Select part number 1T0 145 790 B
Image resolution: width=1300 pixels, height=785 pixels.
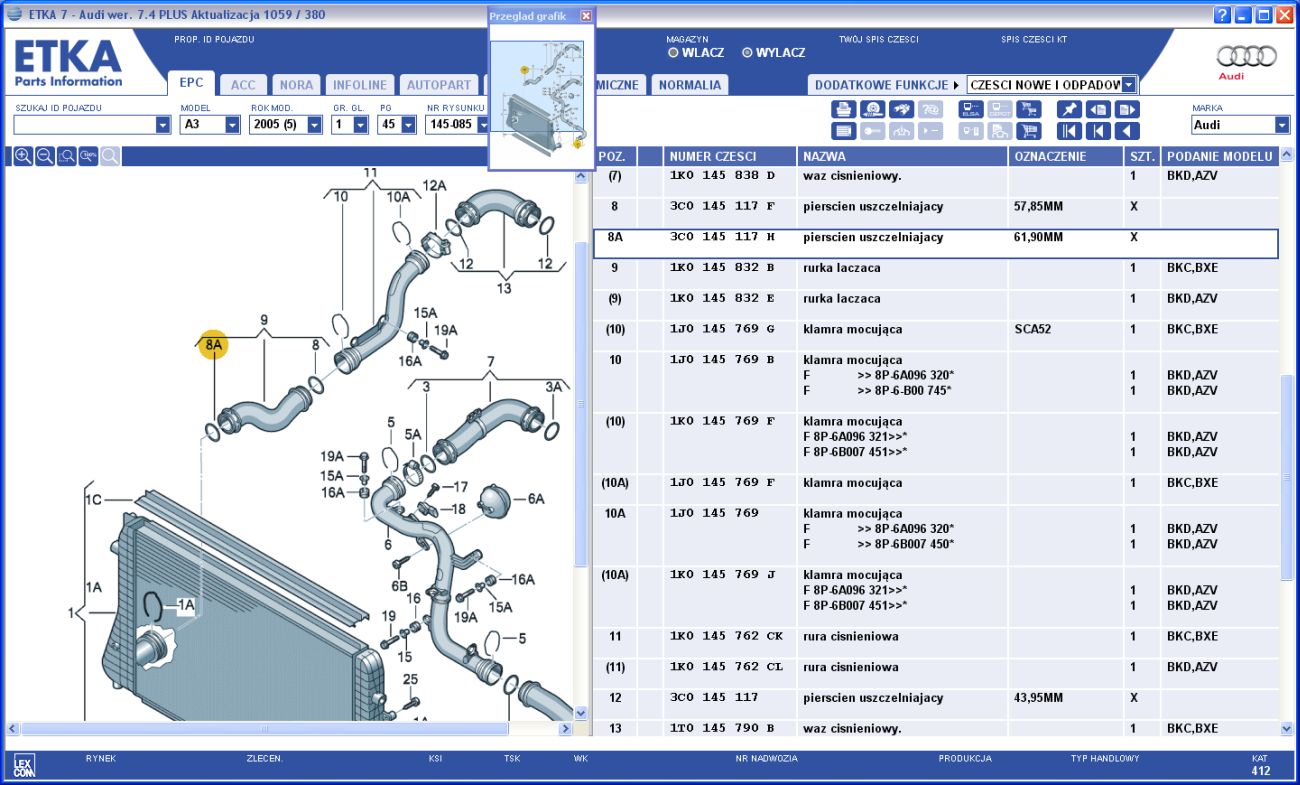pos(722,729)
